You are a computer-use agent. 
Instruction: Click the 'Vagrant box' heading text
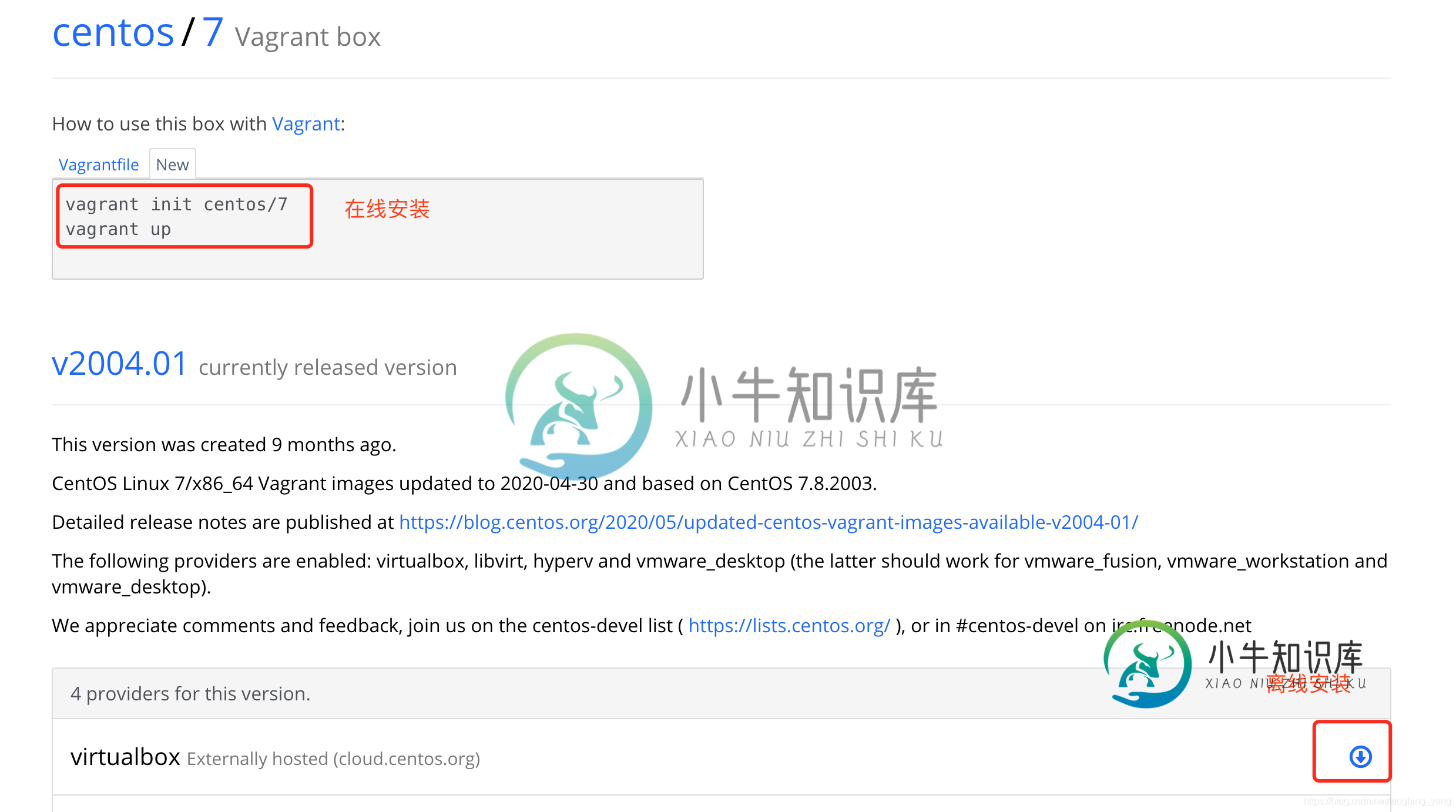pos(308,37)
